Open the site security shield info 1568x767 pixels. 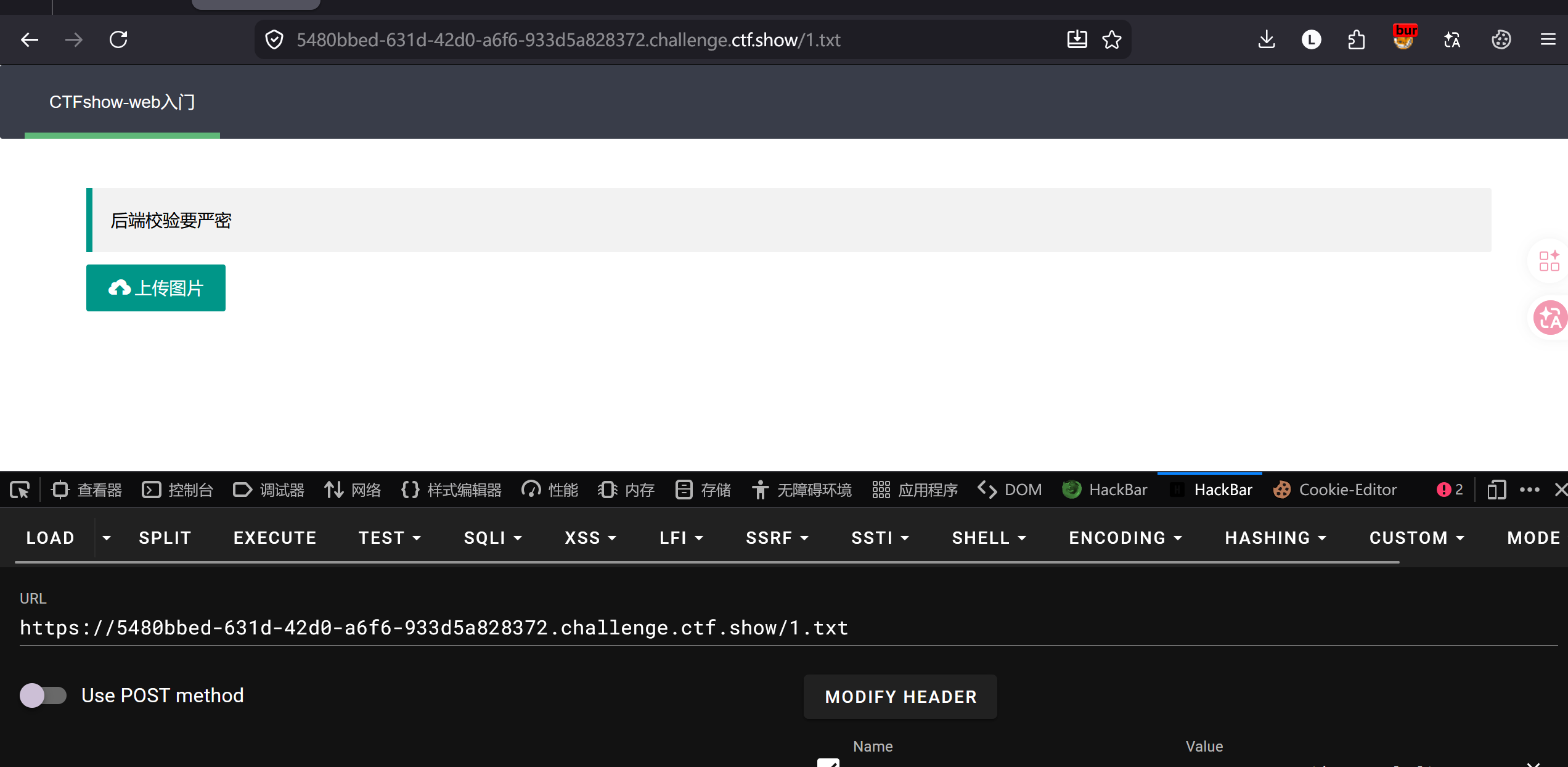pyautogui.click(x=274, y=40)
